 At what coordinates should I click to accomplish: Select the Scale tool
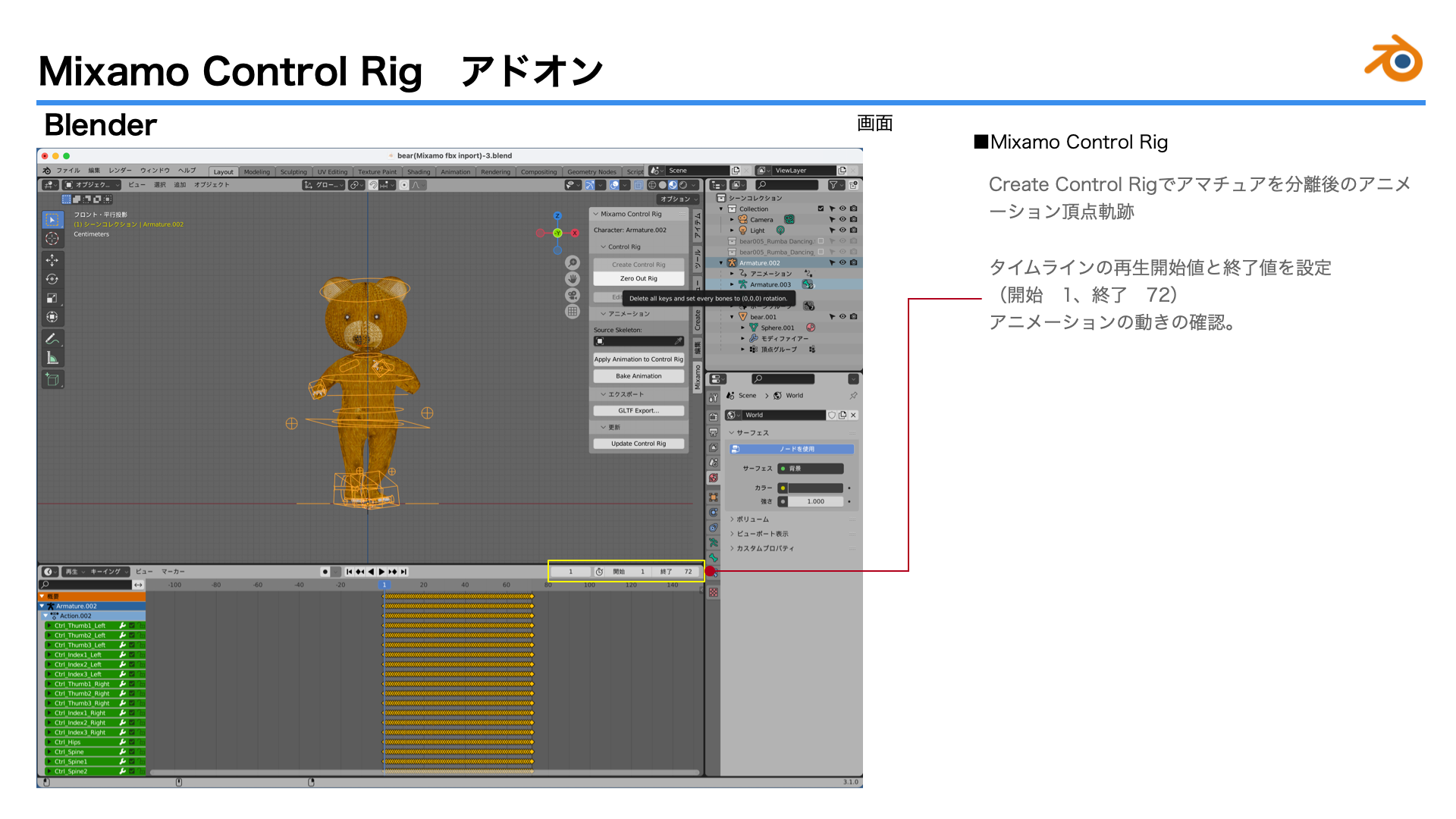coord(52,298)
